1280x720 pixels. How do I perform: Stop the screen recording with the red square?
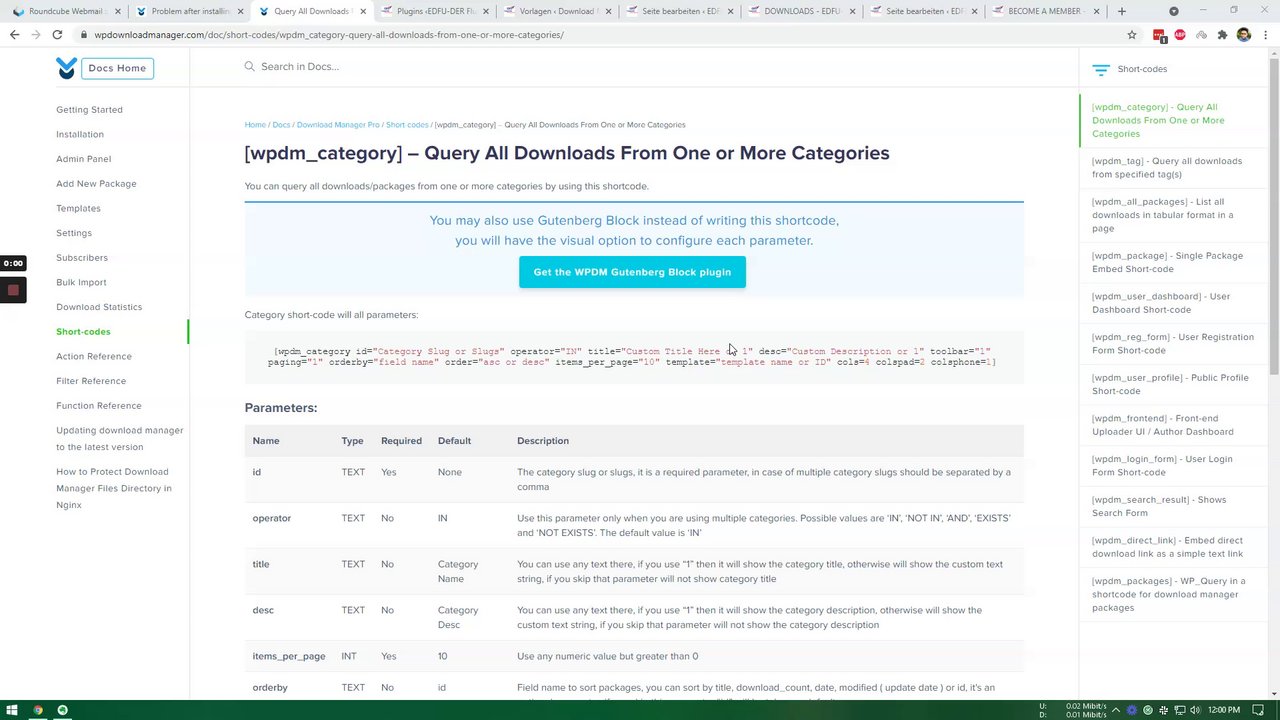coord(13,291)
